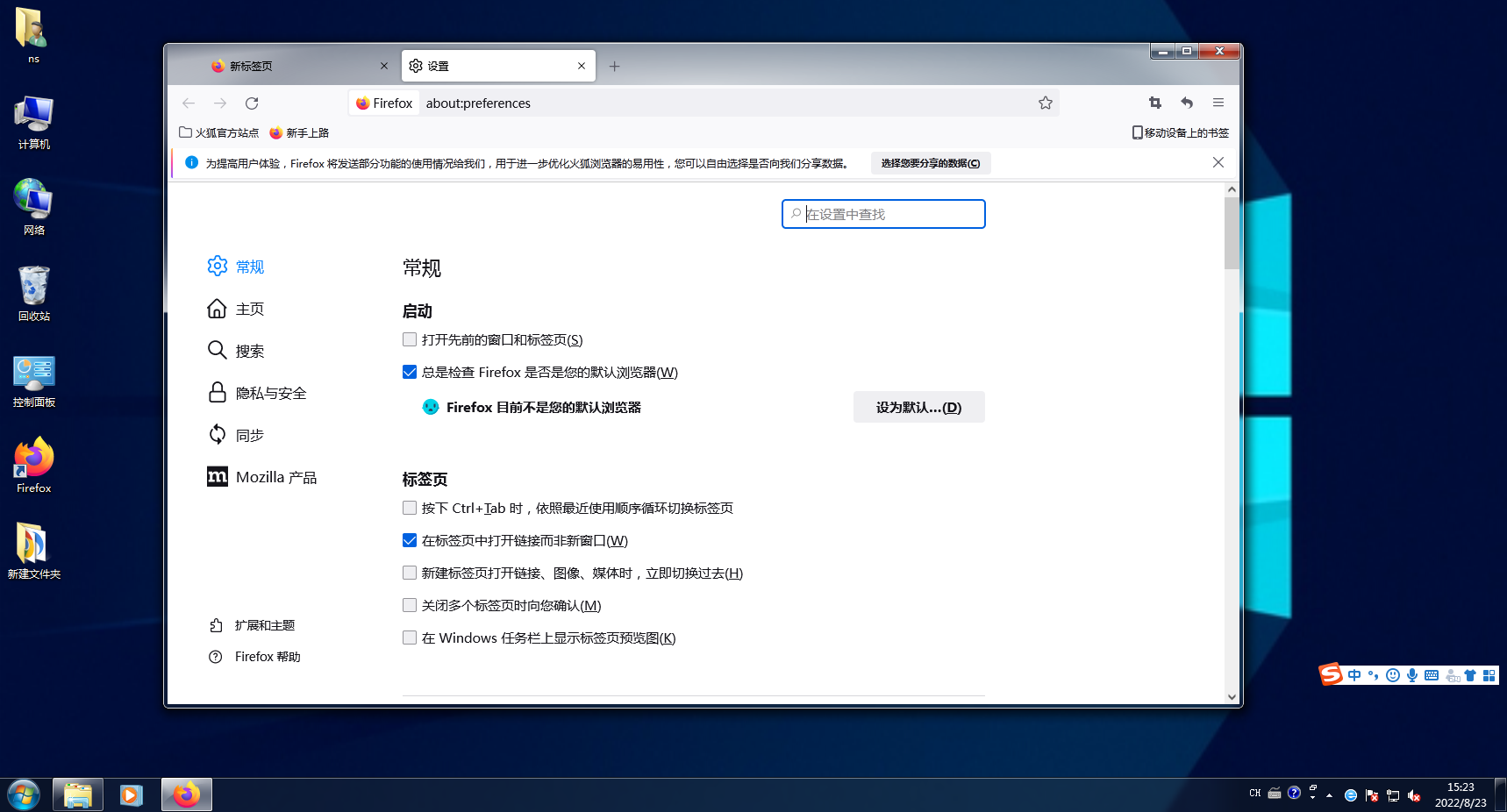Select the 控制面板 desktop icon

click(33, 381)
